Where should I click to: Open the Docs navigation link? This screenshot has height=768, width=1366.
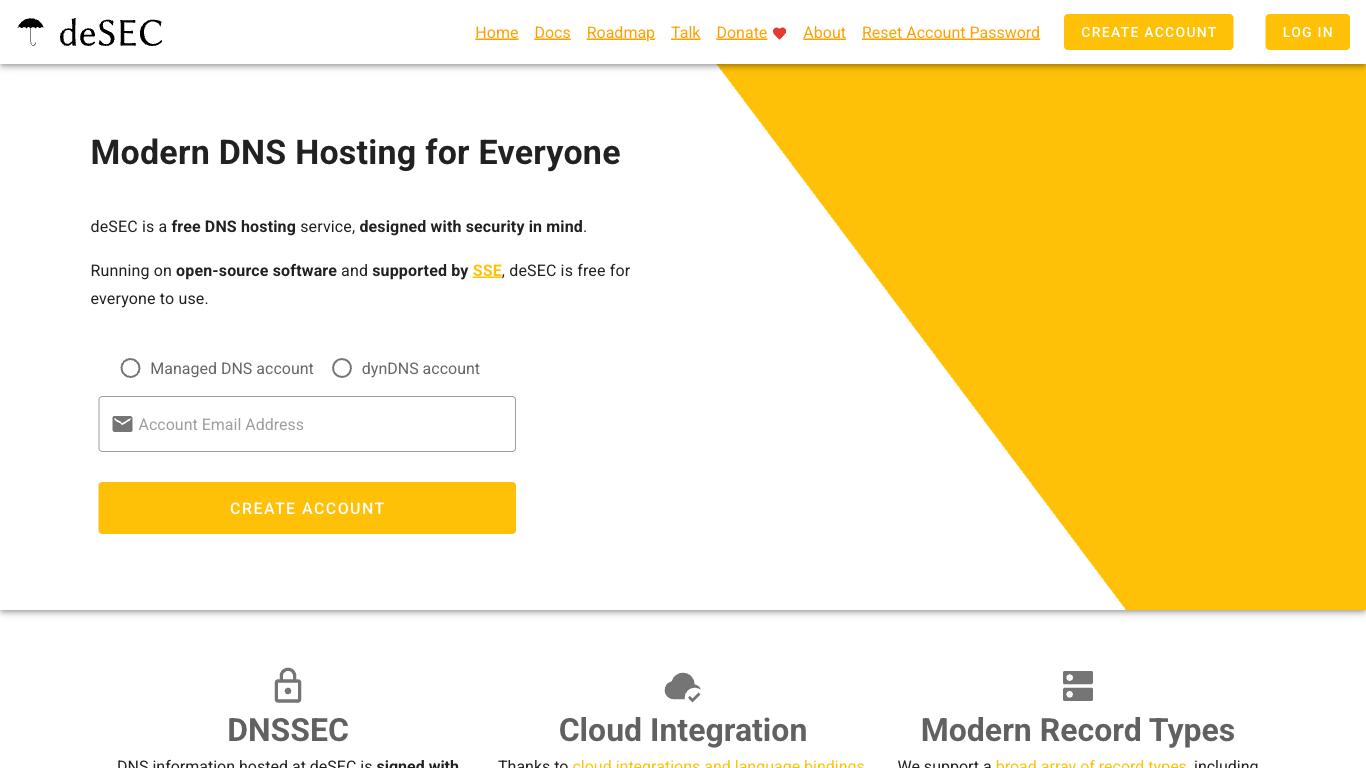(552, 32)
